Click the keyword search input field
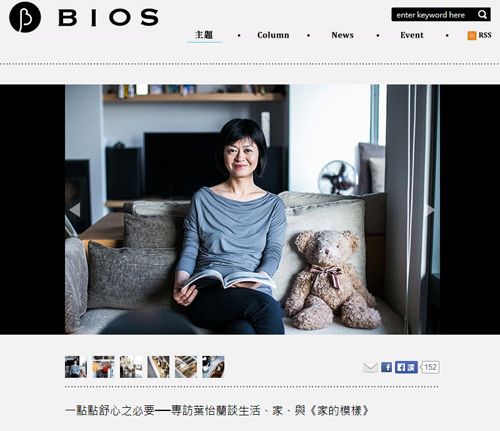This screenshot has width=500, height=431. point(434,15)
